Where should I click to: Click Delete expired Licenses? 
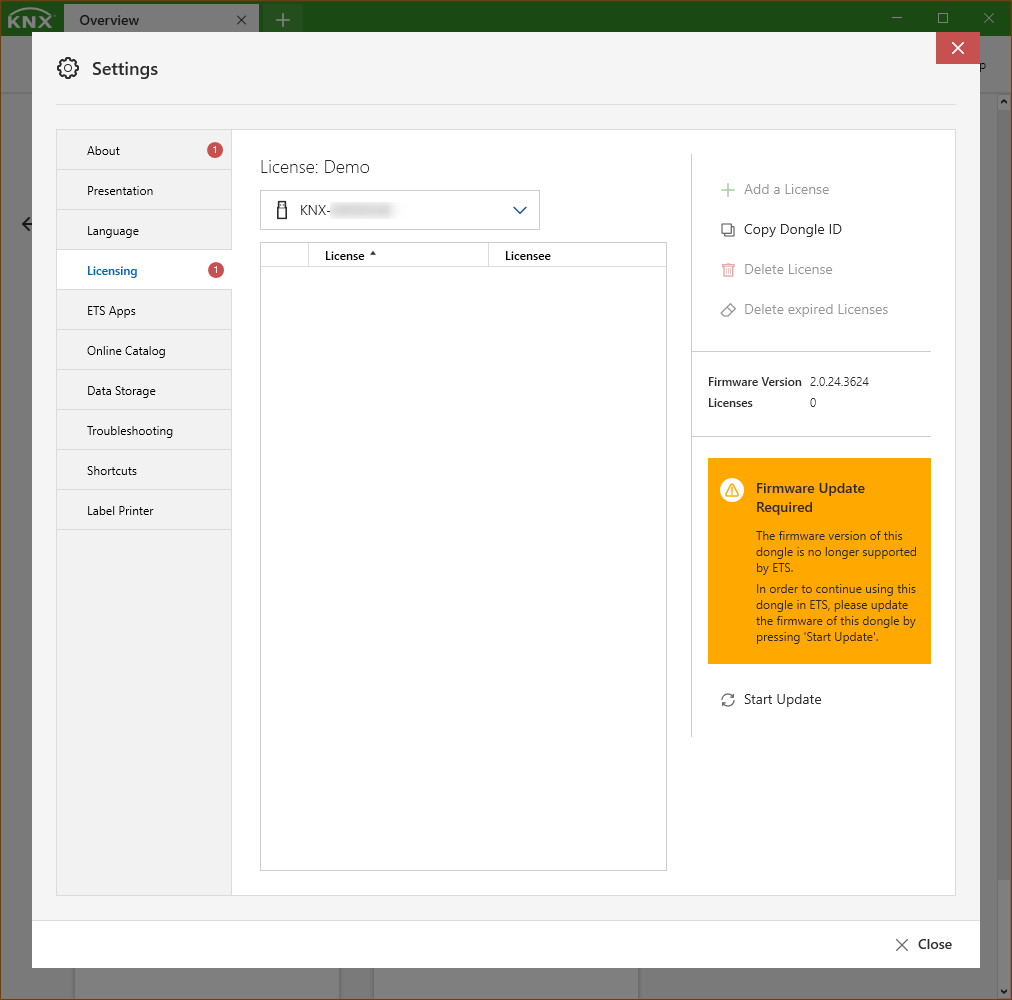pyautogui.click(x=804, y=310)
